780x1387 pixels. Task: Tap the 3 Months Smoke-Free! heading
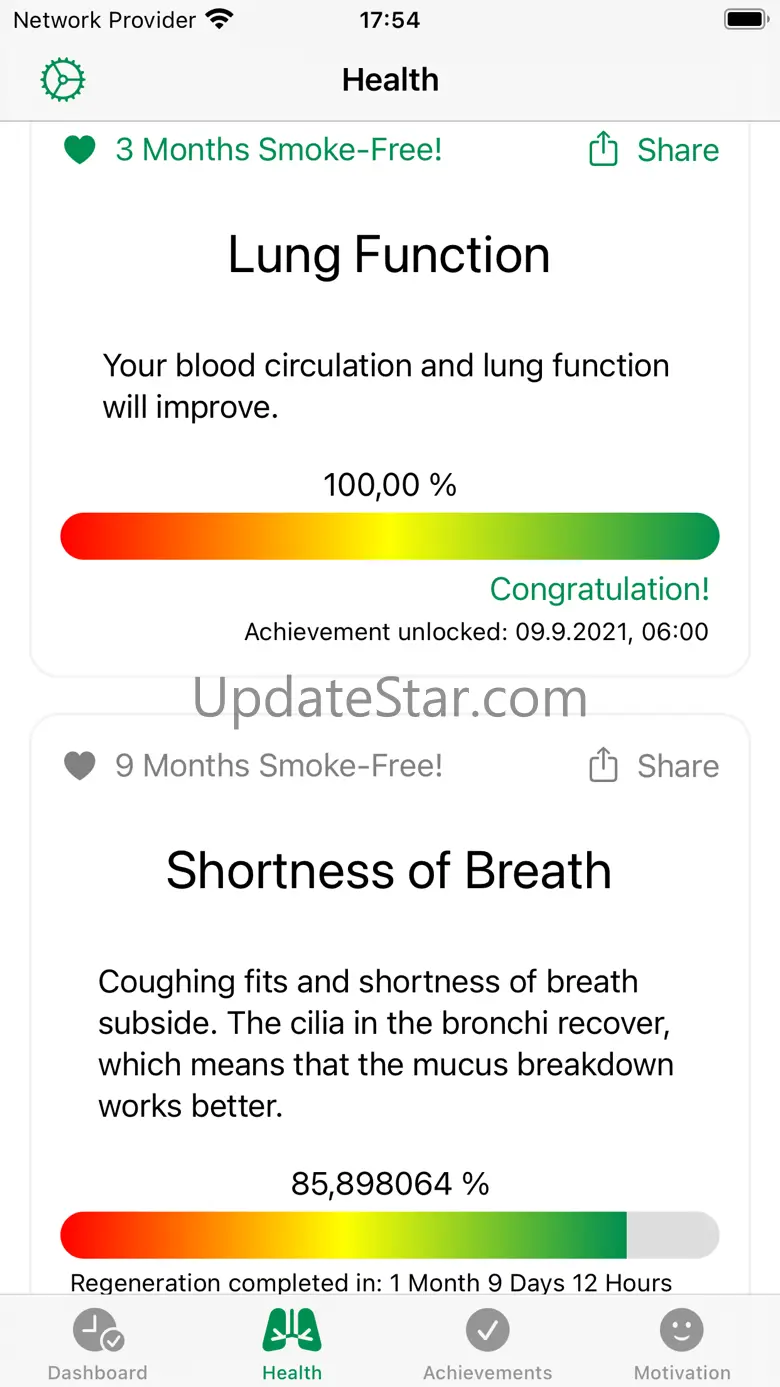pos(279,150)
